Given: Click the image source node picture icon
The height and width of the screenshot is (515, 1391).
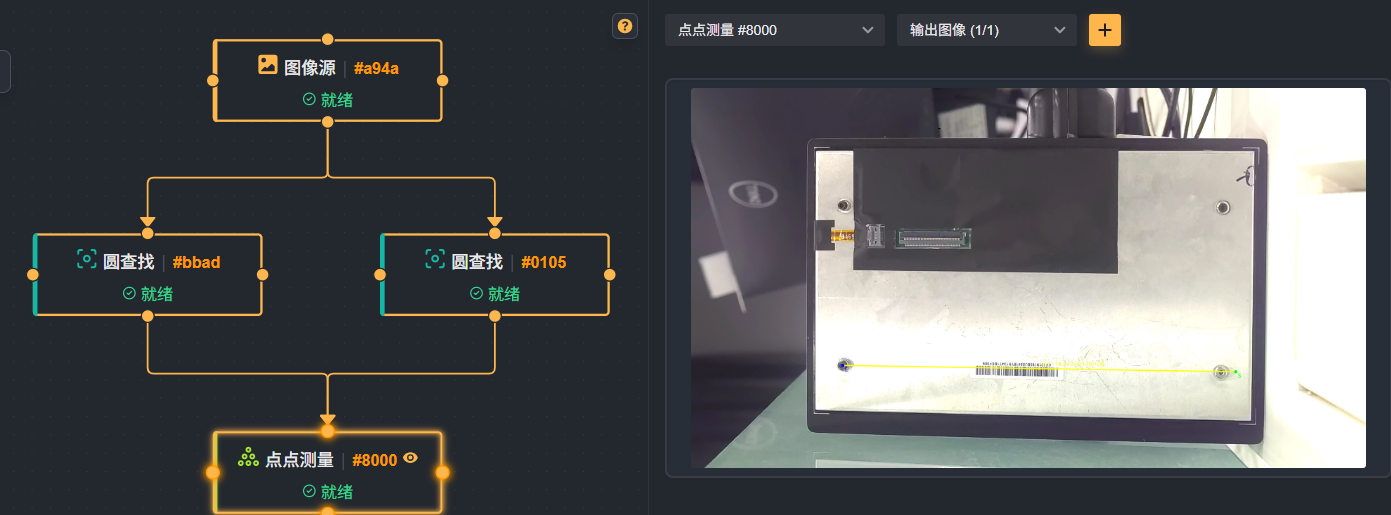Looking at the screenshot, I should 267,65.
